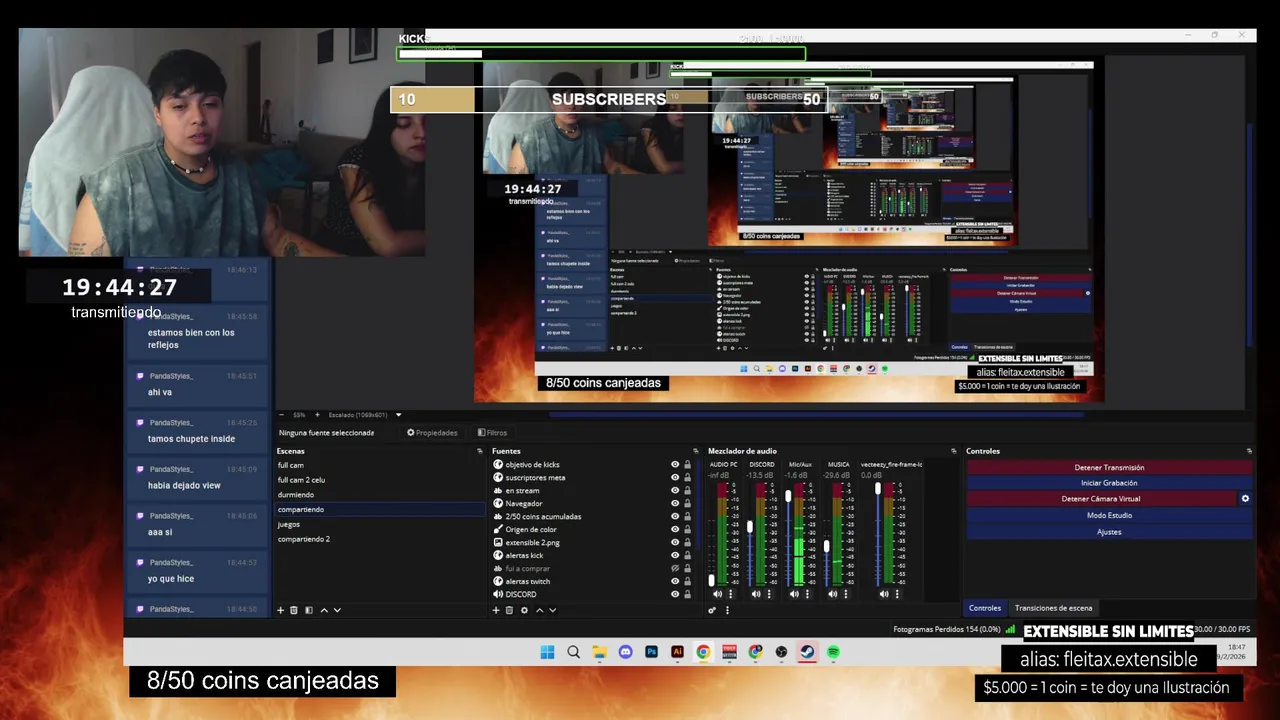Open Mic/Aux channel options menu
1280x720 pixels.
(x=807, y=594)
